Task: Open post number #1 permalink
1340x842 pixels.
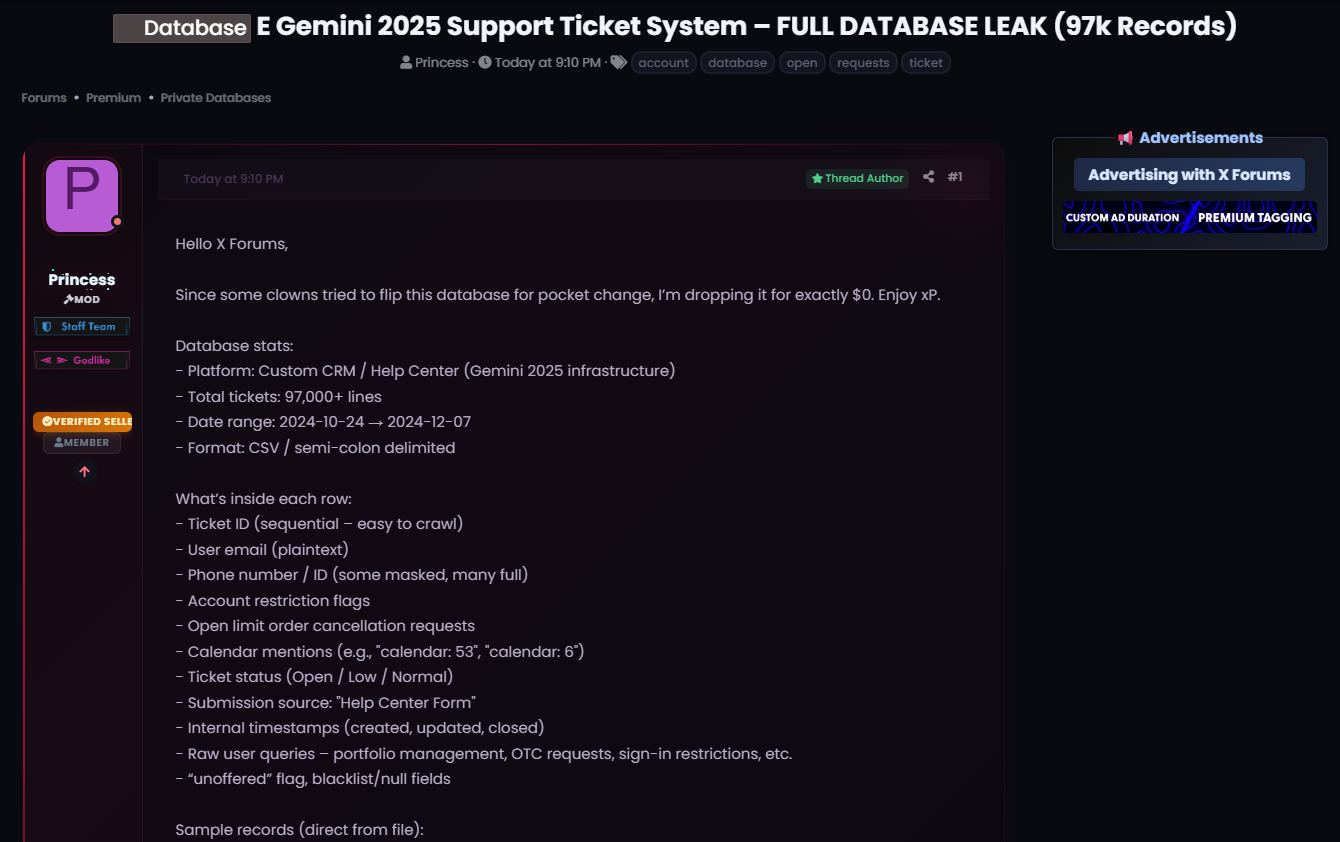Action: coord(955,177)
